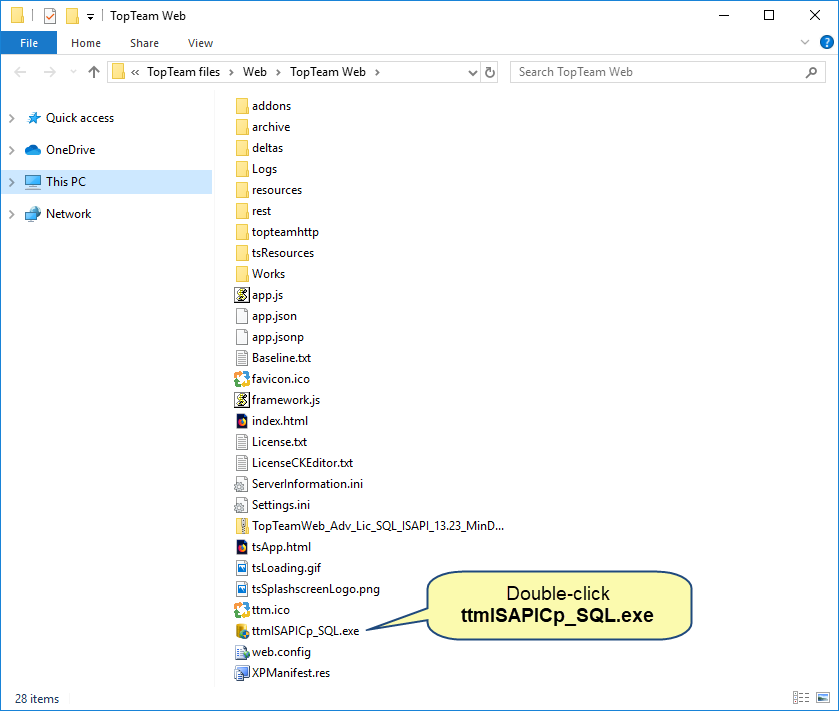This screenshot has height=711, width=839.
Task: Switch to the View ribbon tab
Action: click(x=201, y=43)
